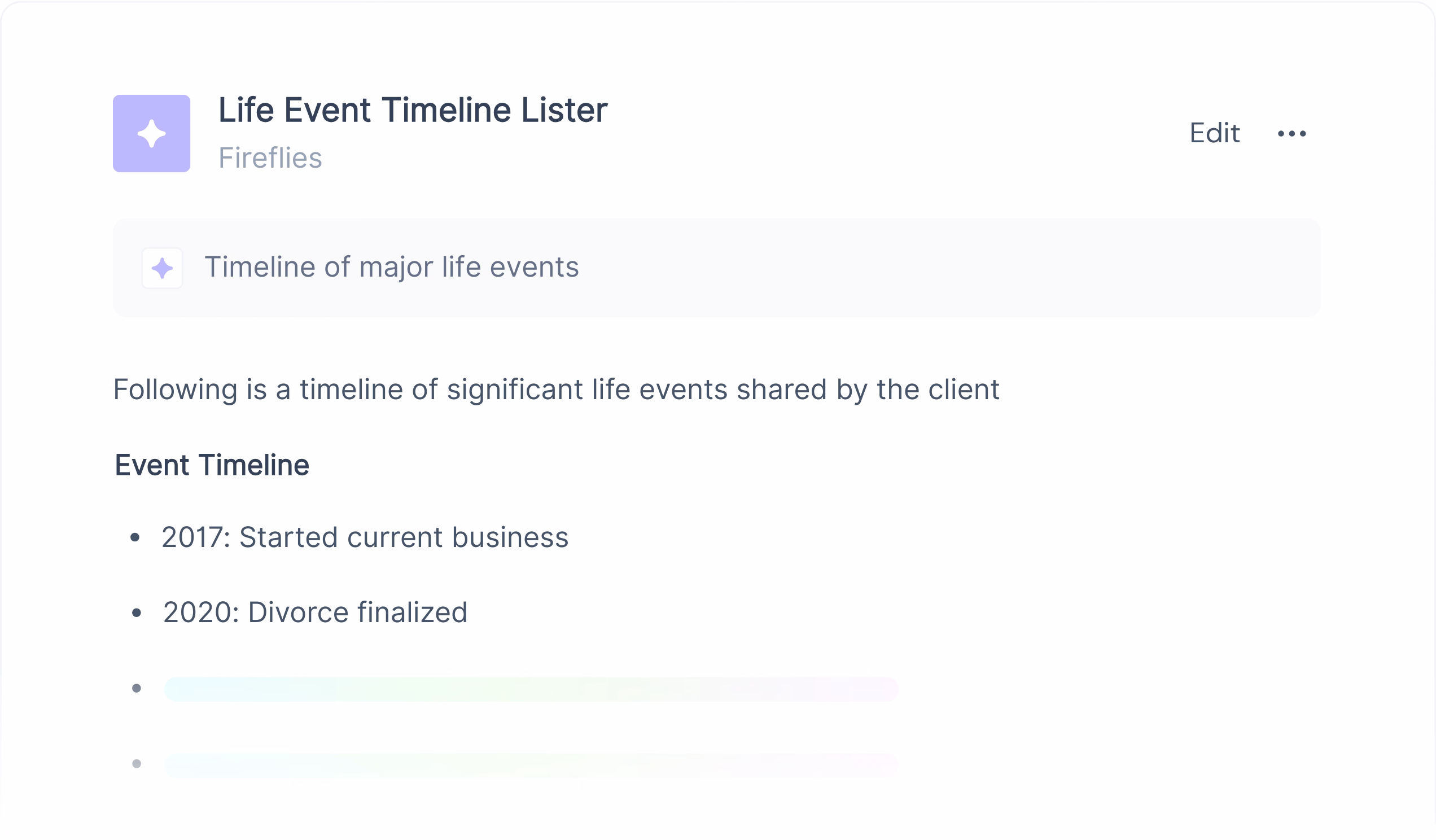The width and height of the screenshot is (1436, 840).
Task: Click the purple sparkle app icon
Action: 151,133
